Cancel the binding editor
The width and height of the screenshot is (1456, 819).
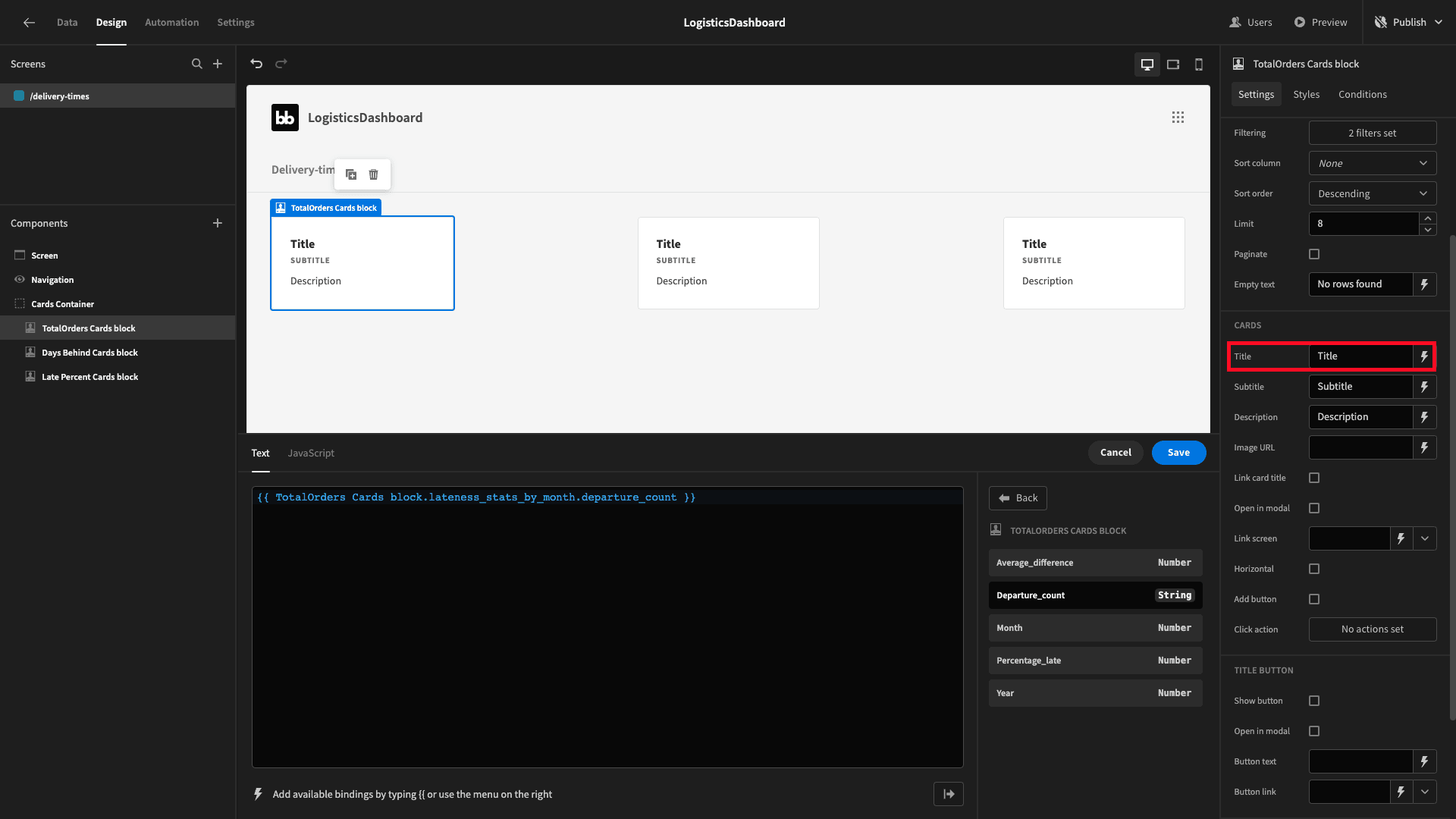point(1116,453)
